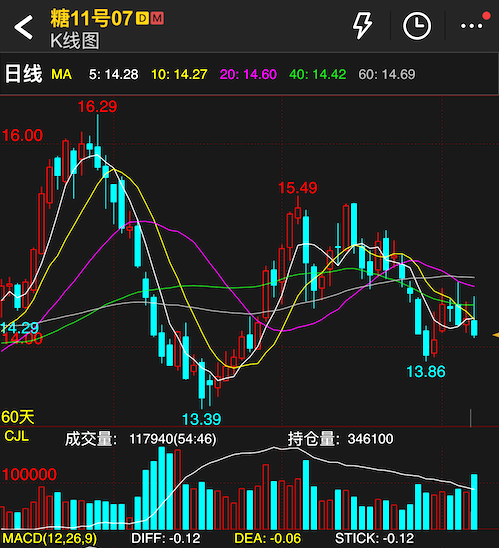Screen dimensions: 499x548
Task: Open the three-dot more menu
Action: click(471, 26)
